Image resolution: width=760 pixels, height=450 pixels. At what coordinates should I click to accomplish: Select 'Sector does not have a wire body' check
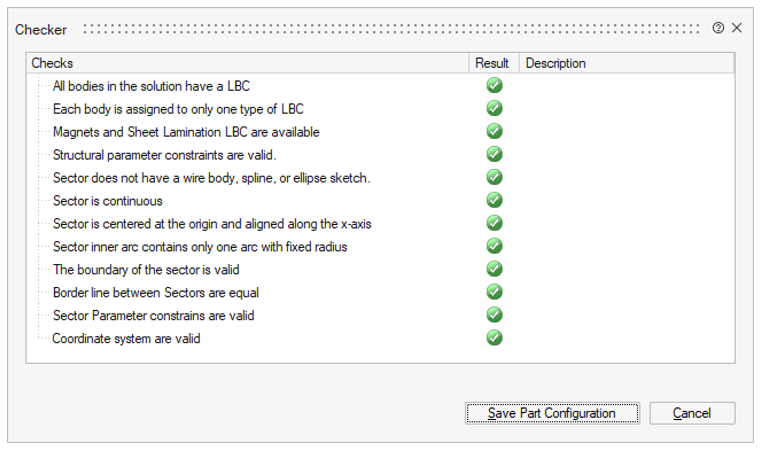(x=211, y=178)
